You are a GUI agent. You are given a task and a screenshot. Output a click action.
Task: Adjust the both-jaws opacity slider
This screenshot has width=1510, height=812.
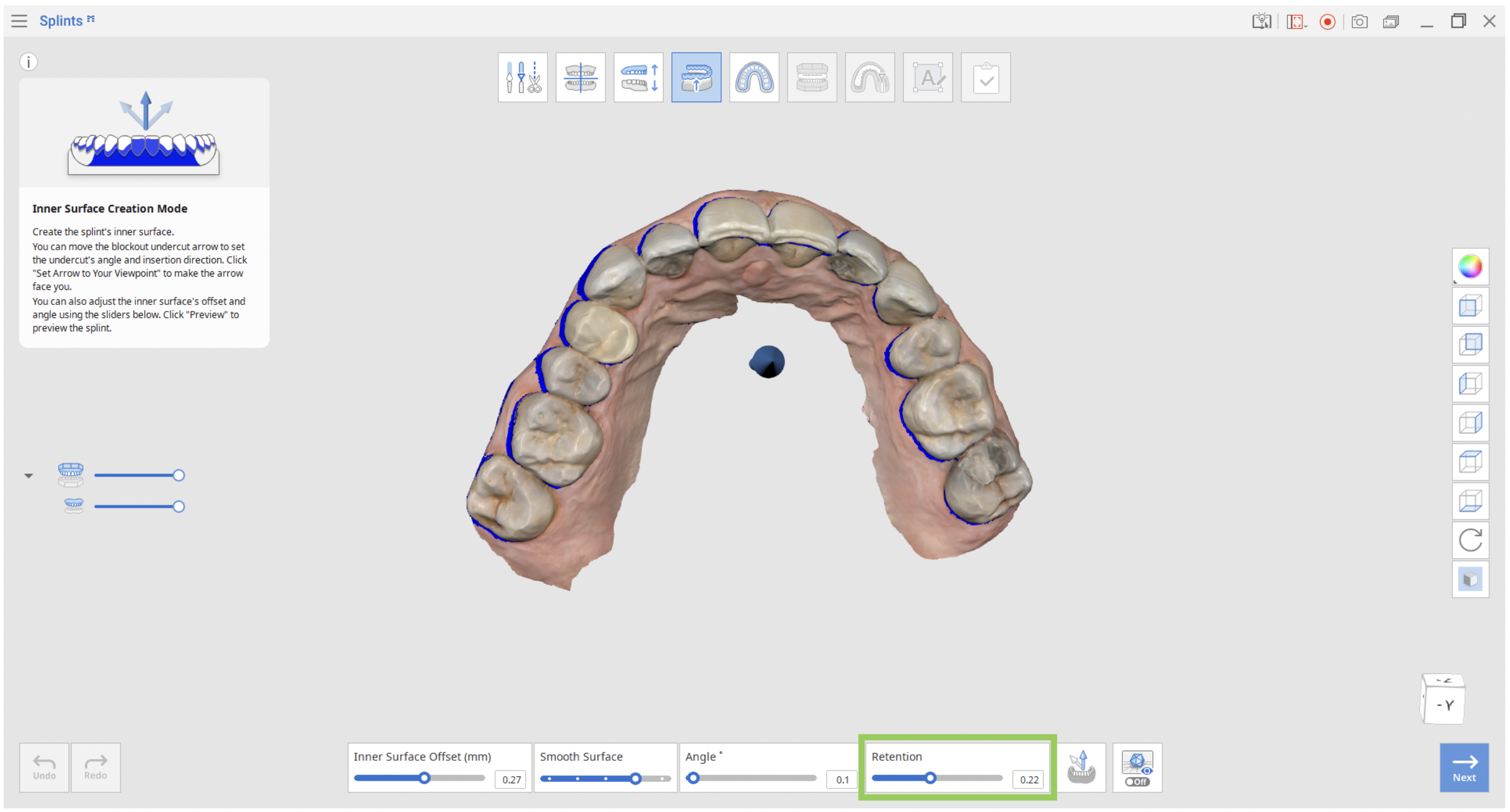(139, 475)
